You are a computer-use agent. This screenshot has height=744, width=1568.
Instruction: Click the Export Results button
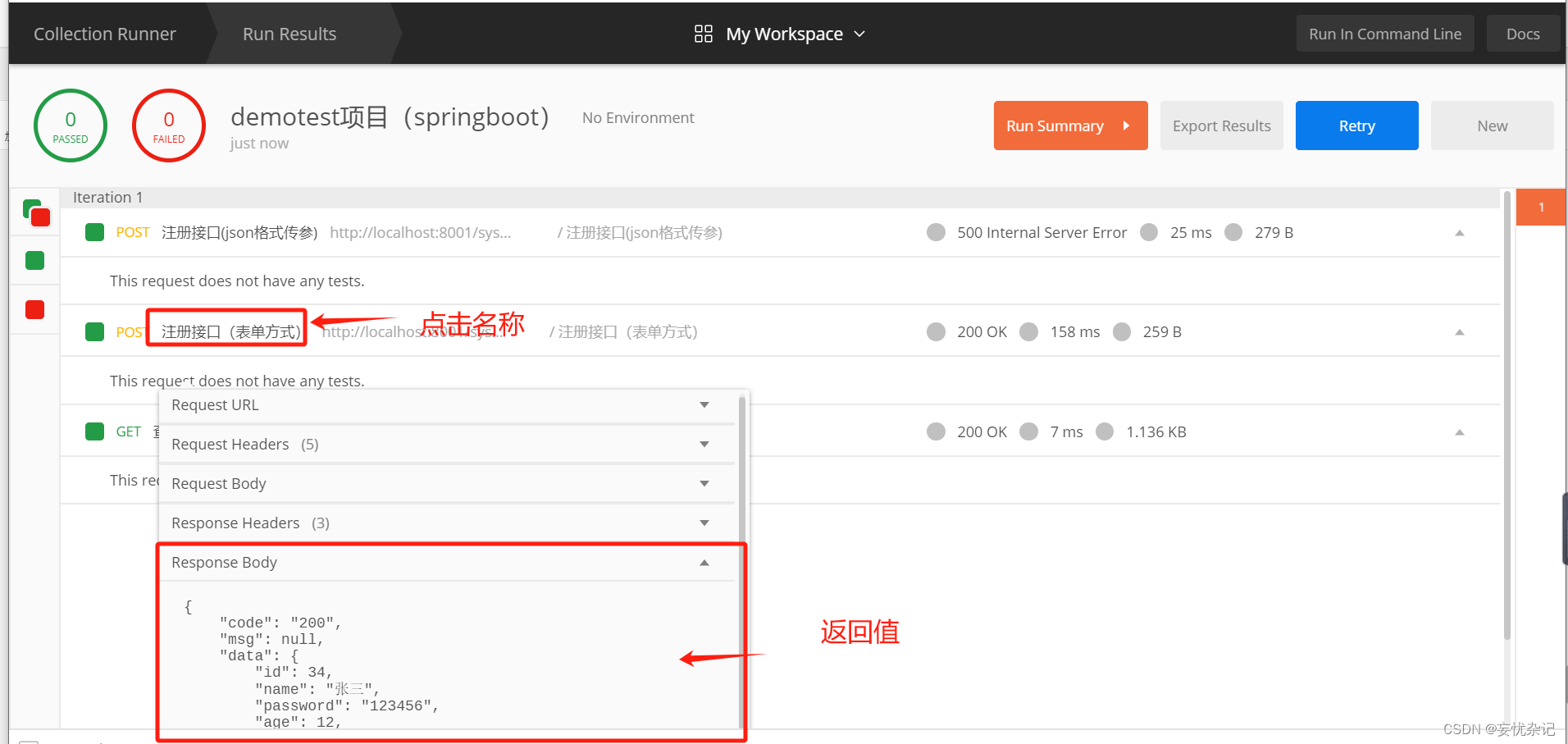(1221, 126)
